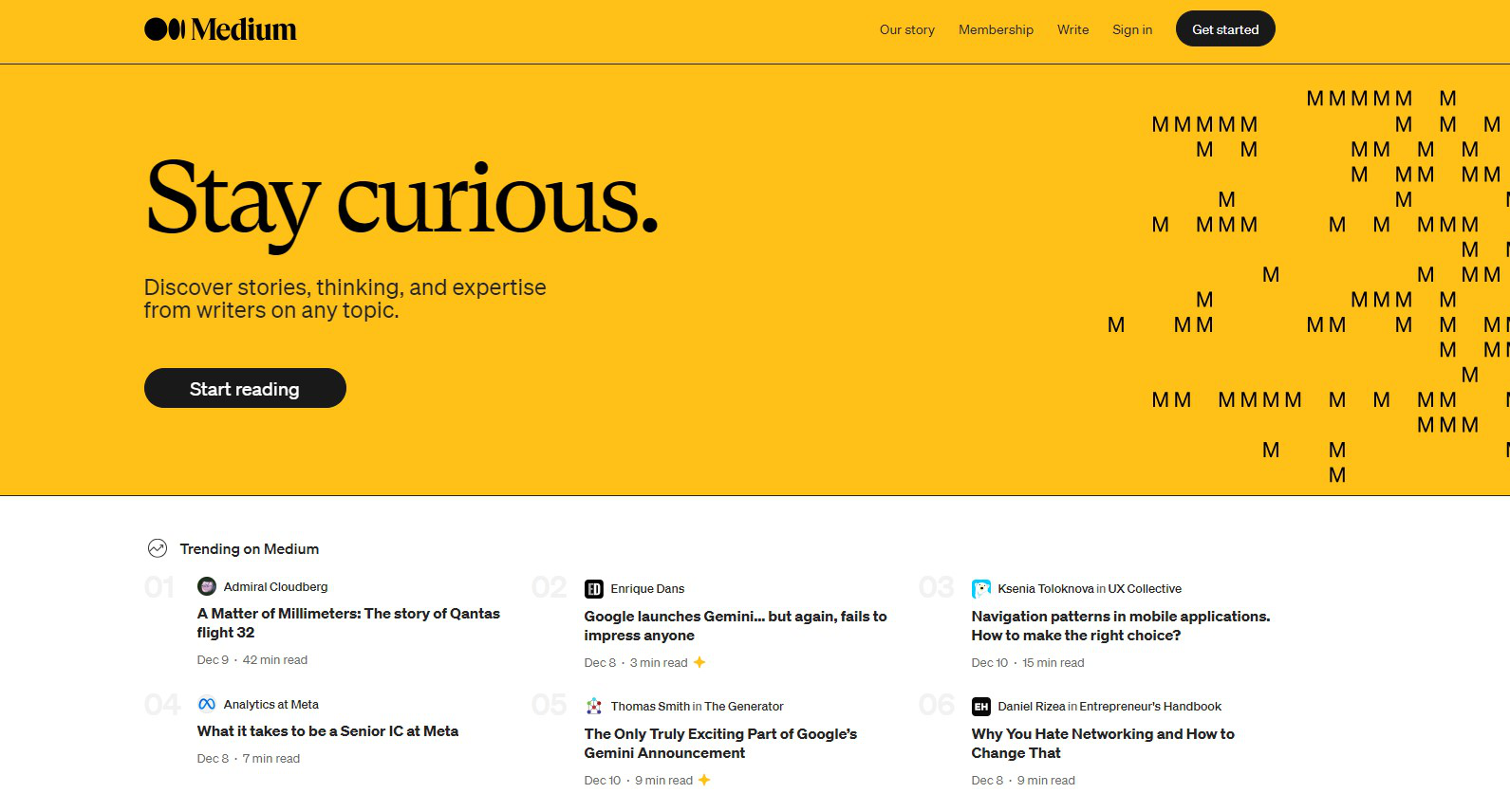Click the 'Dec 9' date text
Image resolution: width=1510 pixels, height=812 pixels.
[x=213, y=660]
